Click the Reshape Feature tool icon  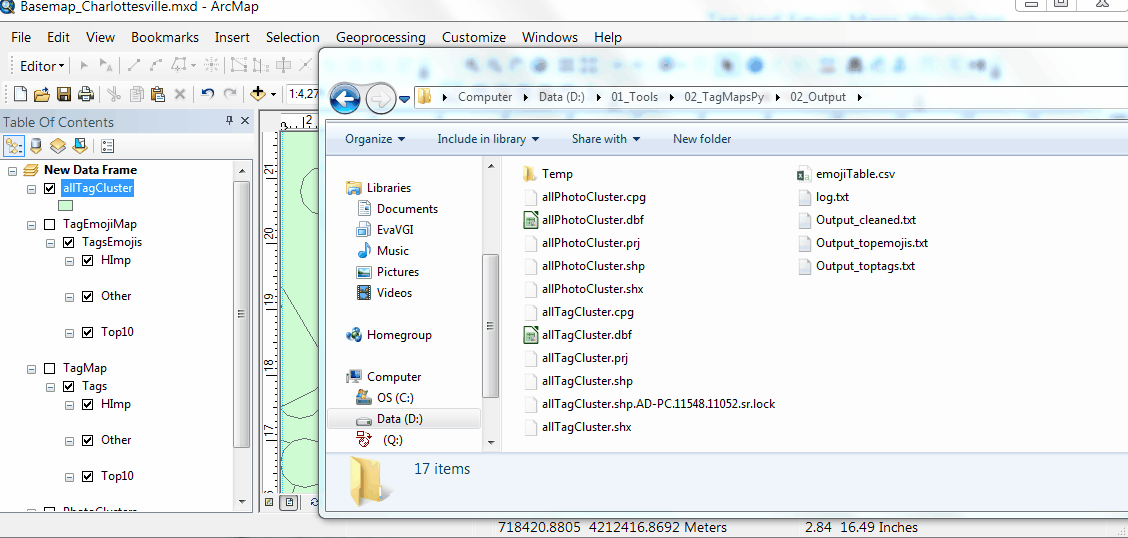pos(260,65)
